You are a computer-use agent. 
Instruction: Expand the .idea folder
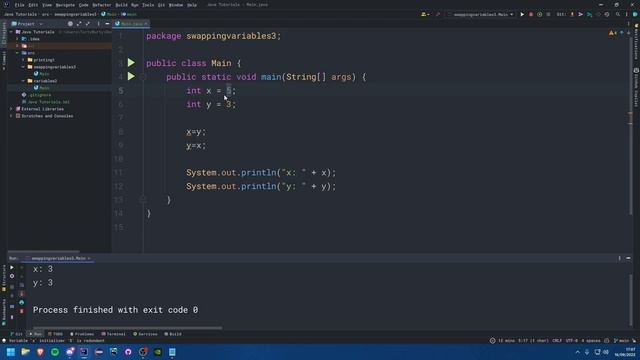(x=18, y=39)
